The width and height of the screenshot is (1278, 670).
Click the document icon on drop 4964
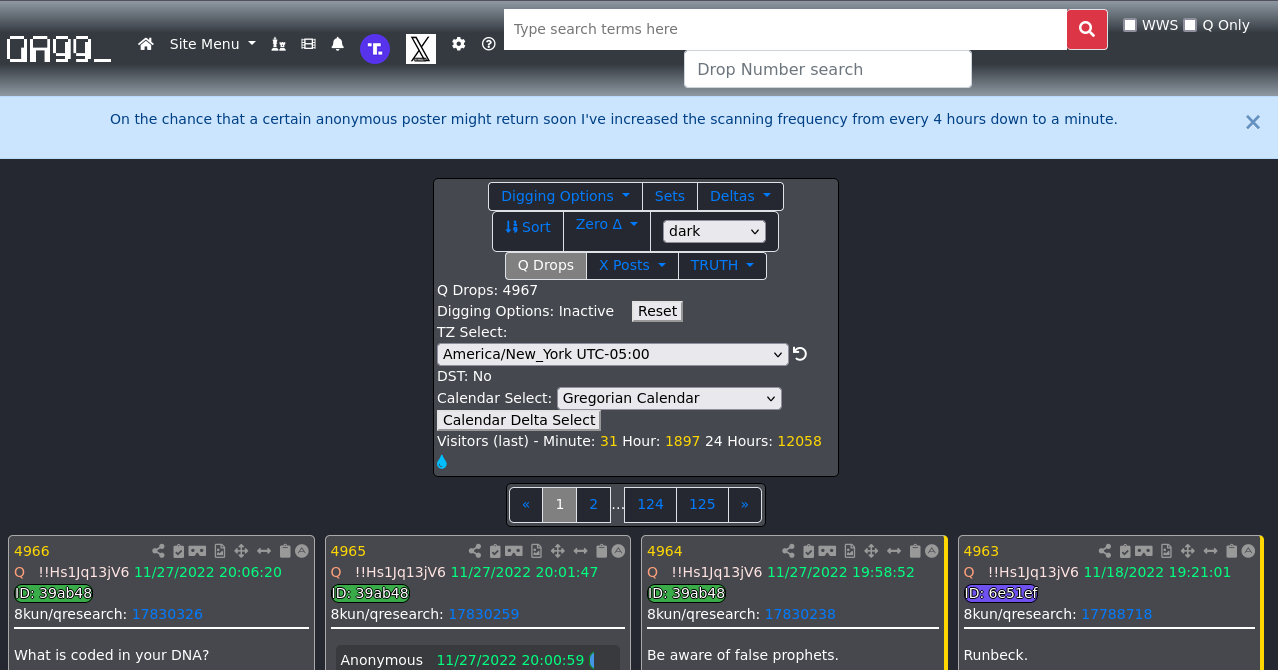pyautogui.click(x=850, y=551)
